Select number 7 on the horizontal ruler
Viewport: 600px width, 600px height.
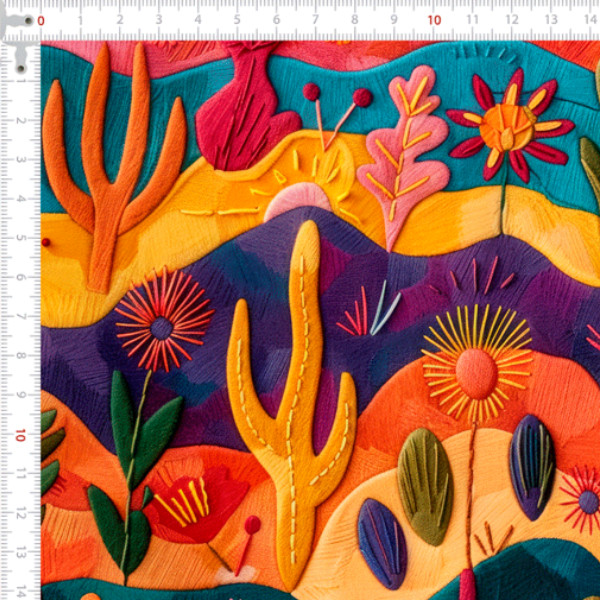click(x=315, y=20)
